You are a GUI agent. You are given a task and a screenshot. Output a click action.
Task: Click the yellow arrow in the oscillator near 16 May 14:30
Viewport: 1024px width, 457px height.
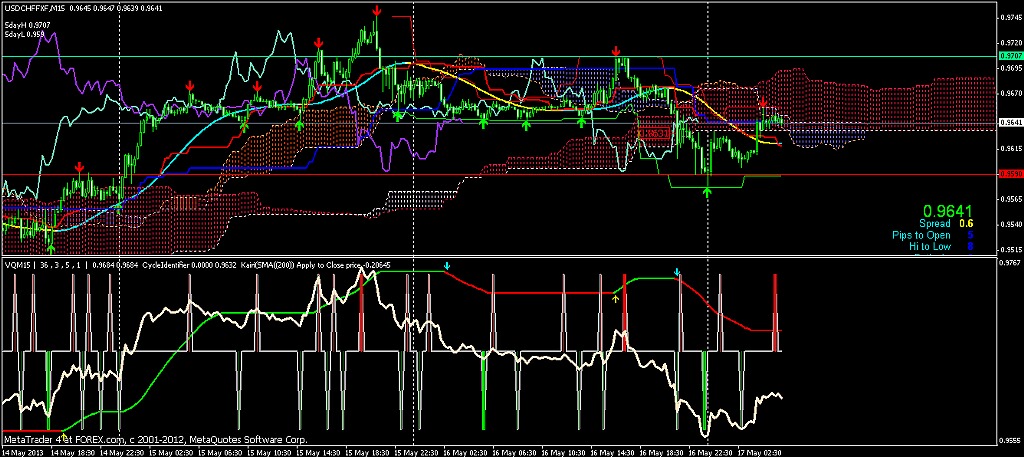[x=615, y=298]
